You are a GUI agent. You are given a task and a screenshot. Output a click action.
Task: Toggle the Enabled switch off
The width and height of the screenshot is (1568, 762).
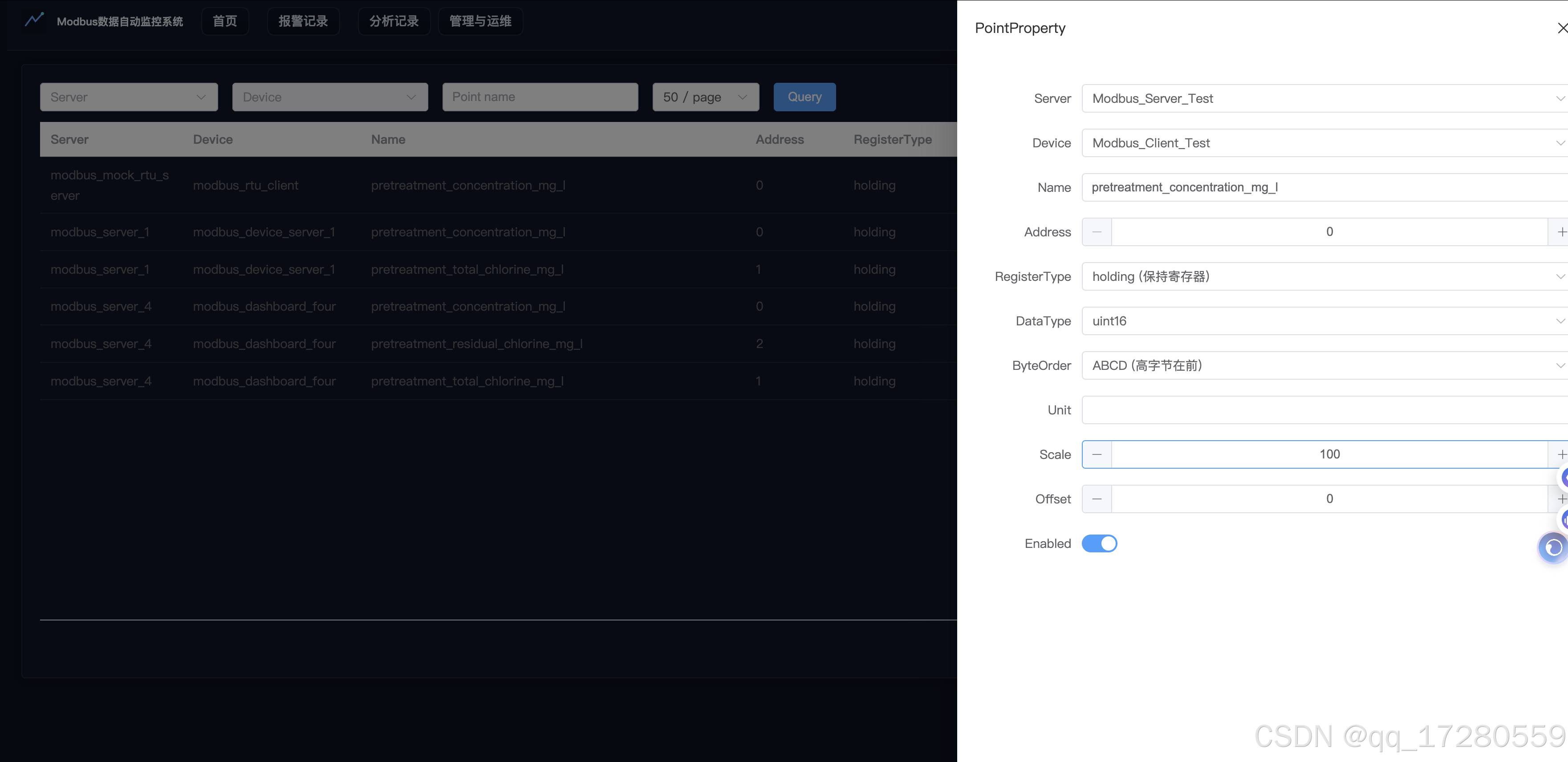[x=1099, y=543]
